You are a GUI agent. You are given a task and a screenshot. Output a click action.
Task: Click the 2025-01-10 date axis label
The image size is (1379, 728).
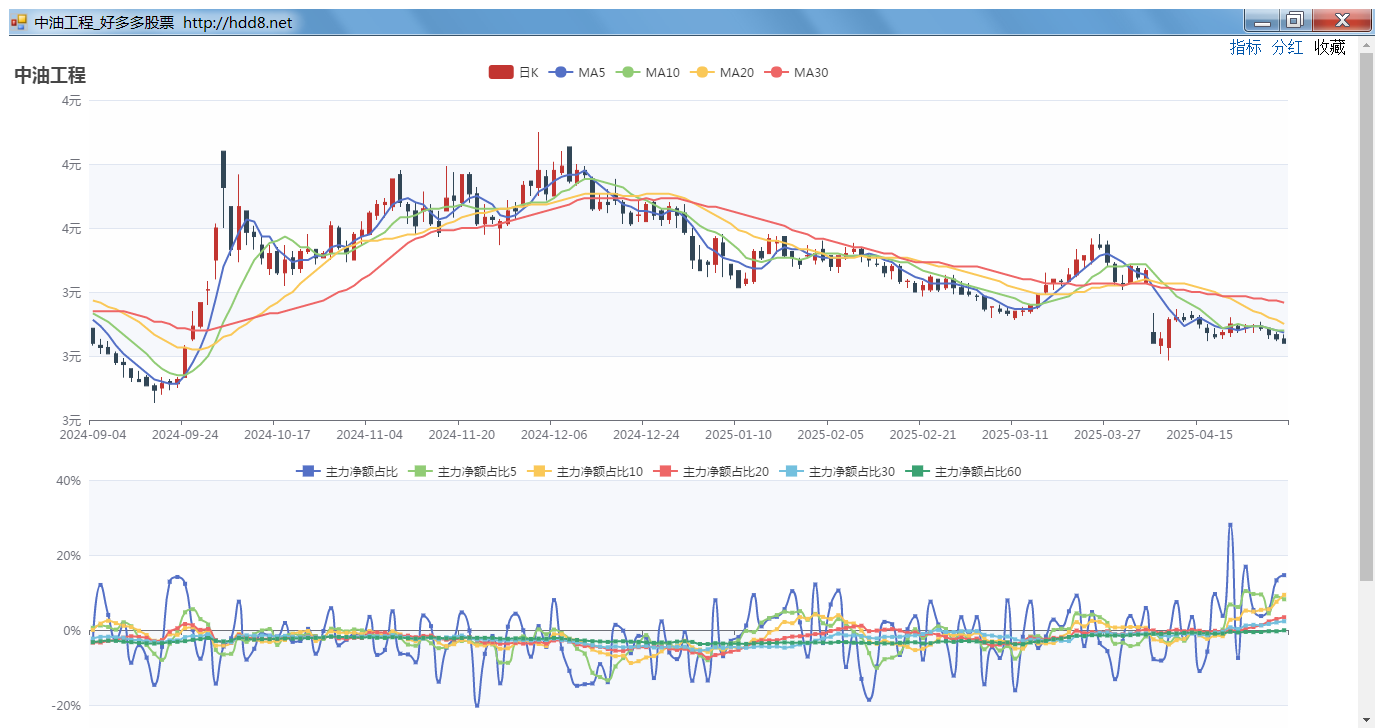738,435
